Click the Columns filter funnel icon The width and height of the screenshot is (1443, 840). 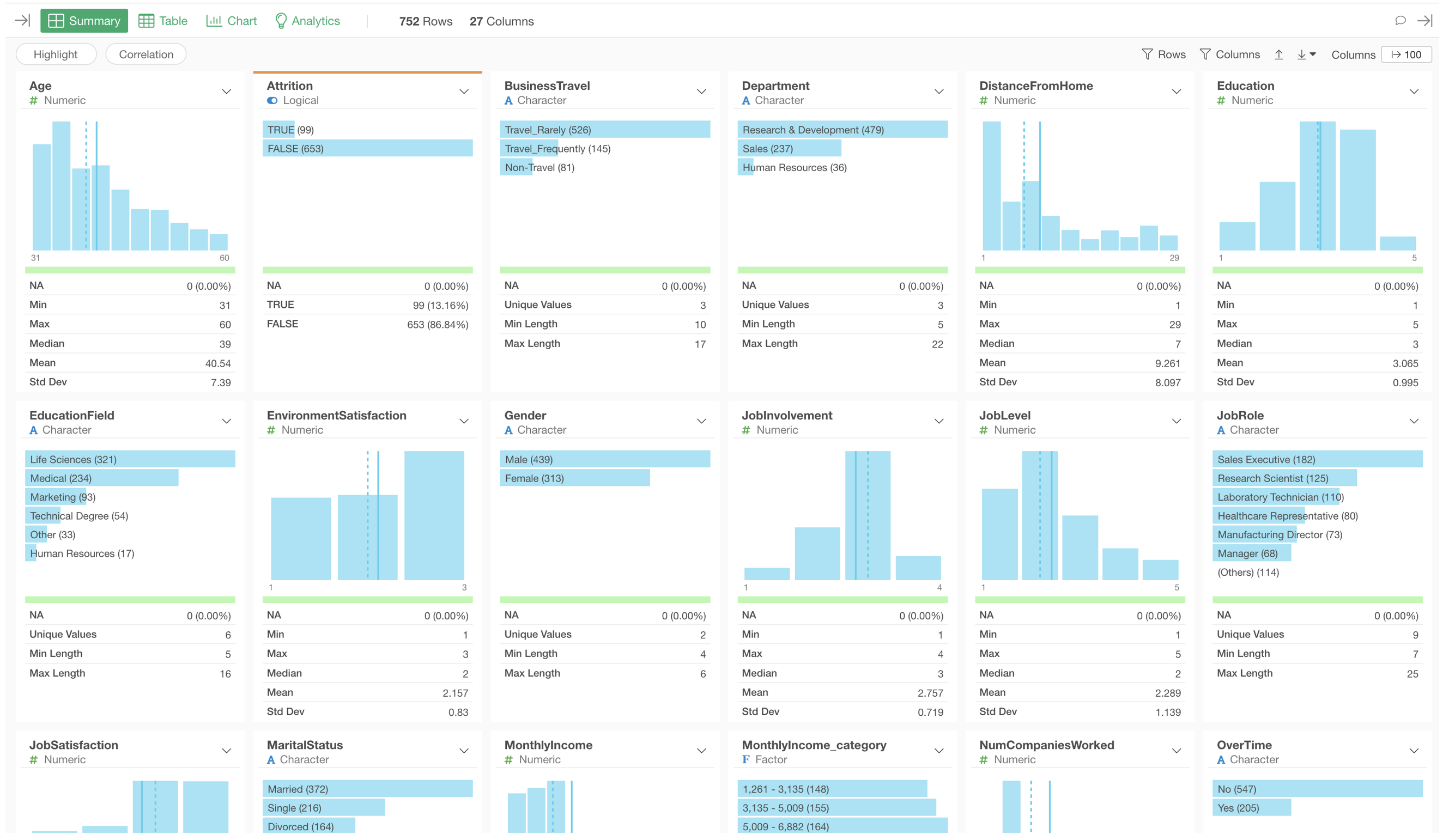1205,54
